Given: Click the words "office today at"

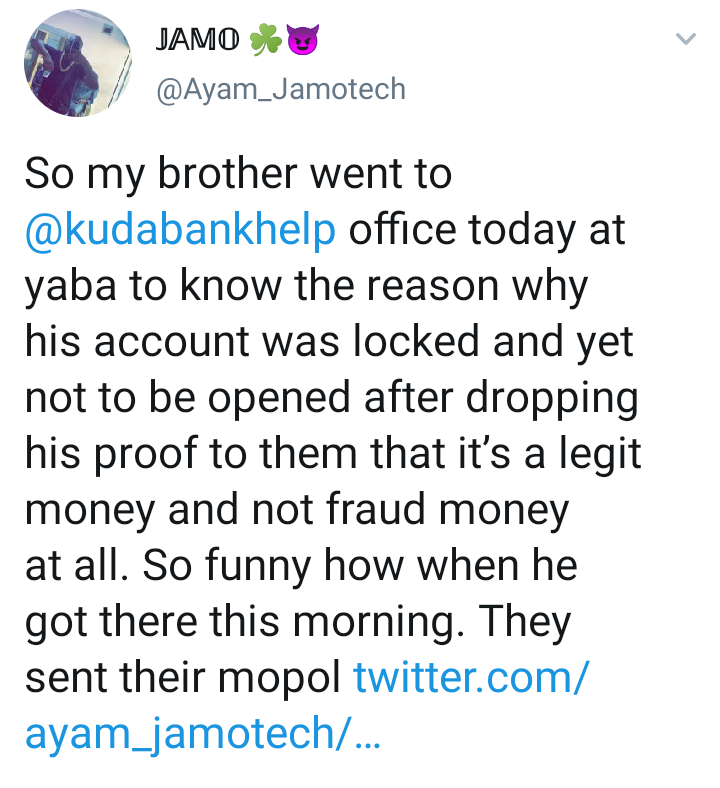Looking at the screenshot, I should pos(487,231).
